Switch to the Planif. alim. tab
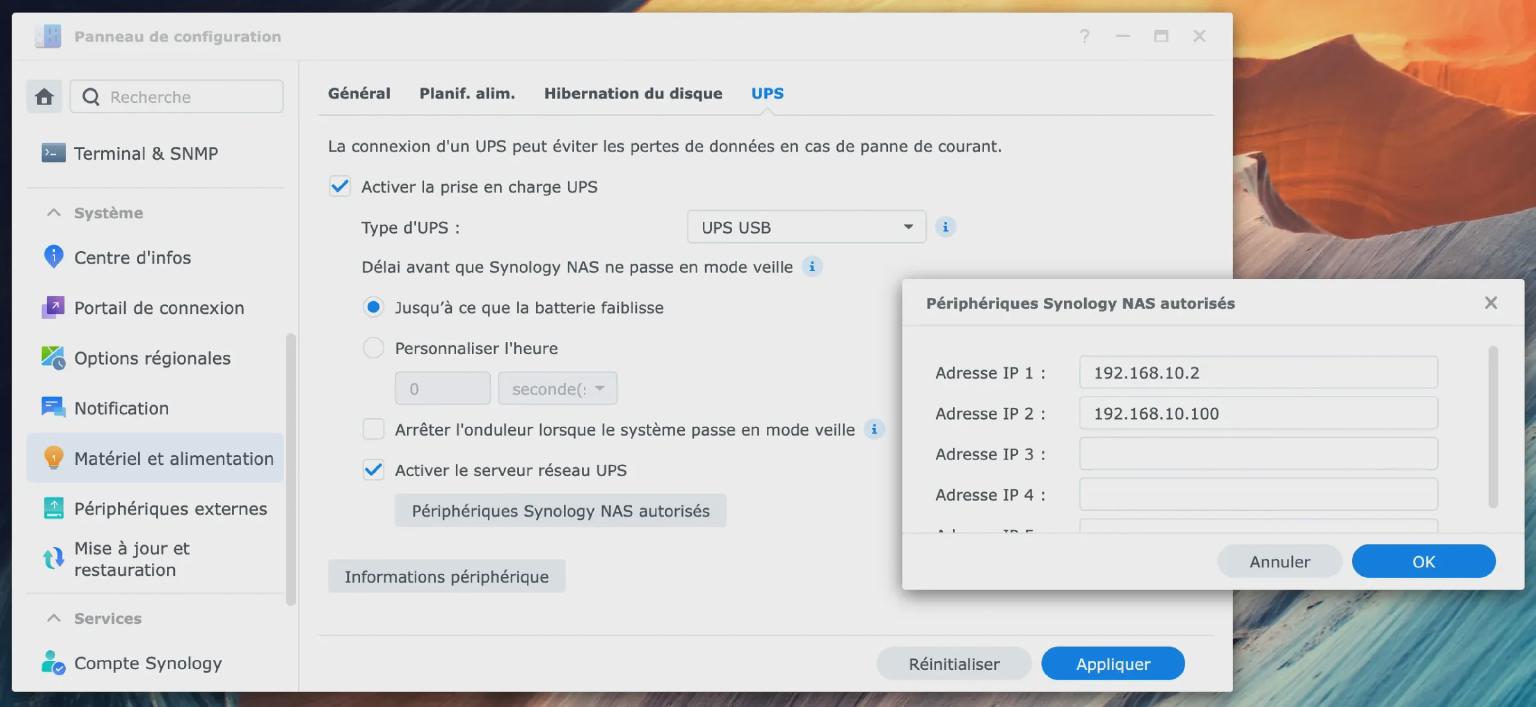The image size is (1536, 707). [x=467, y=93]
